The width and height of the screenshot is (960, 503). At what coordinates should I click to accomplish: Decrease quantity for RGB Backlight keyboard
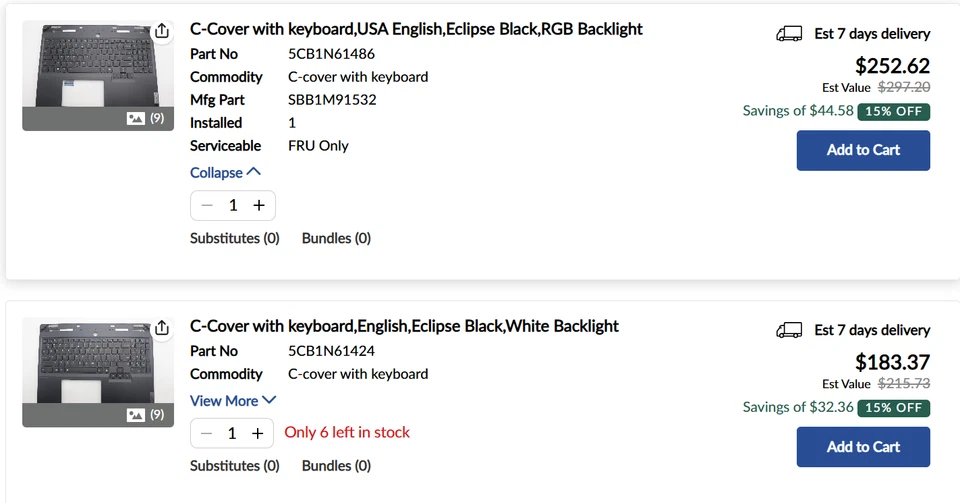point(207,205)
